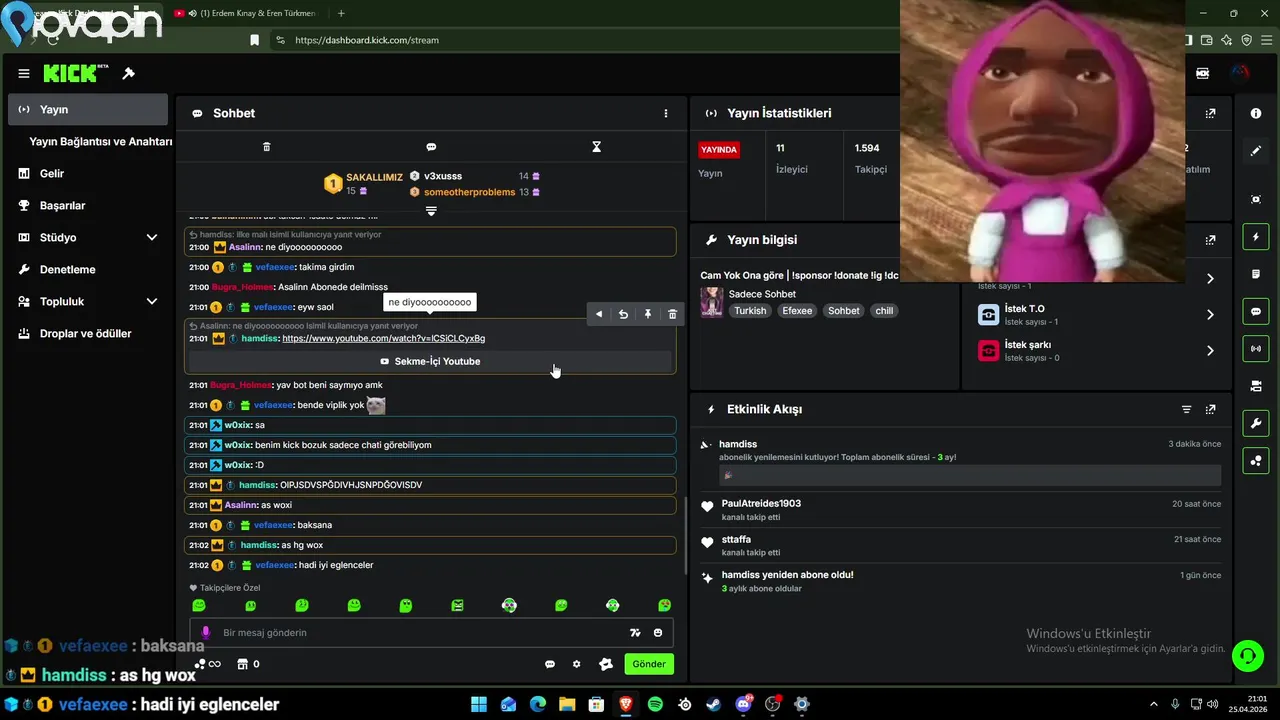1280x720 pixels.
Task: Click the gavel moderator icon next to Kick logo
Action: [x=128, y=73]
